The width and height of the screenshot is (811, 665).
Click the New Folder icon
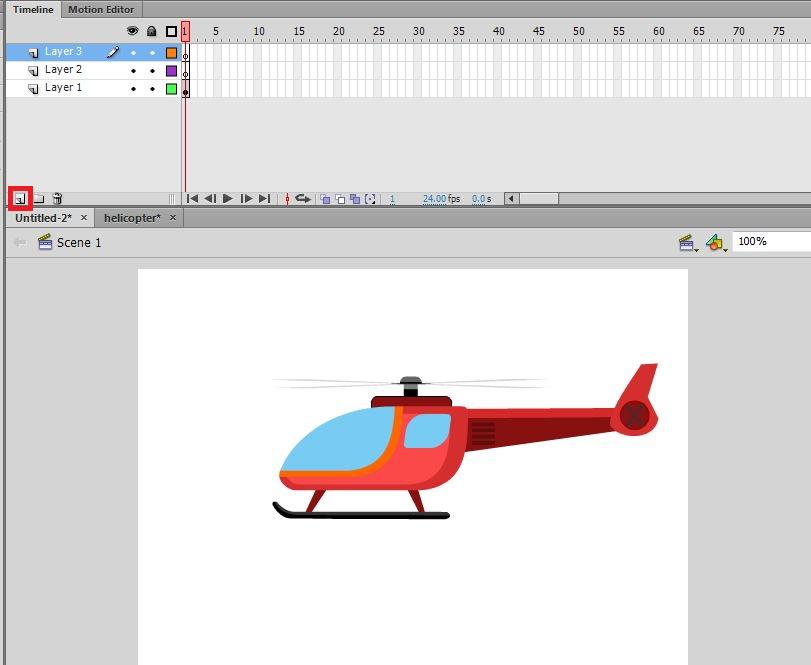pyautogui.click(x=39, y=199)
